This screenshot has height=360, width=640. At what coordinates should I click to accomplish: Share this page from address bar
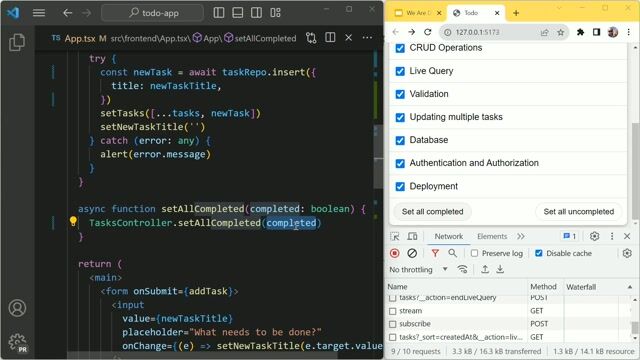[544, 32]
